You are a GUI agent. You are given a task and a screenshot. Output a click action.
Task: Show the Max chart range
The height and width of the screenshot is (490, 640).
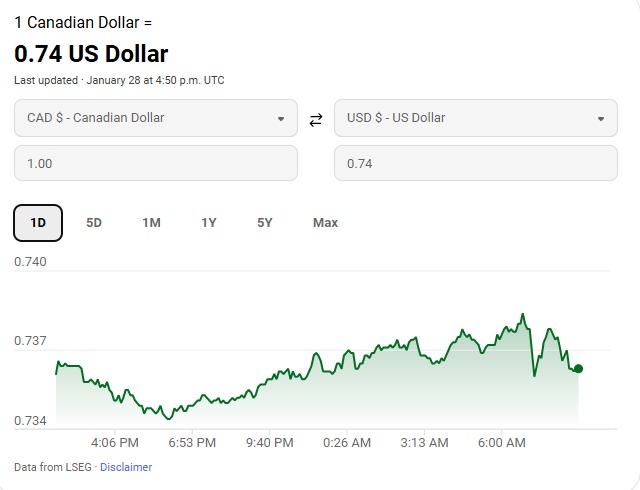(x=325, y=223)
